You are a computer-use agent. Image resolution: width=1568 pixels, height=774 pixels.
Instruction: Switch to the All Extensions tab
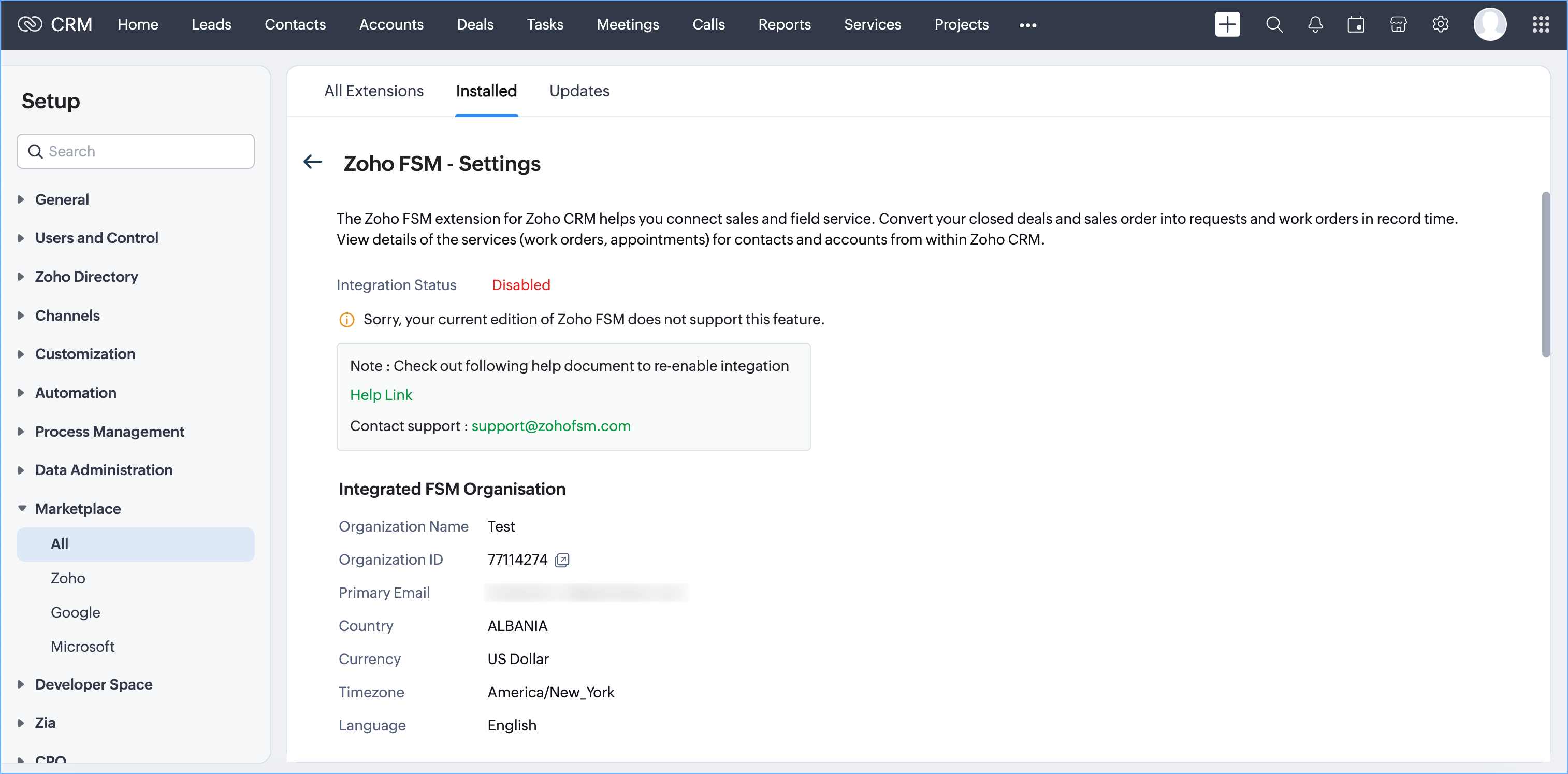[373, 91]
